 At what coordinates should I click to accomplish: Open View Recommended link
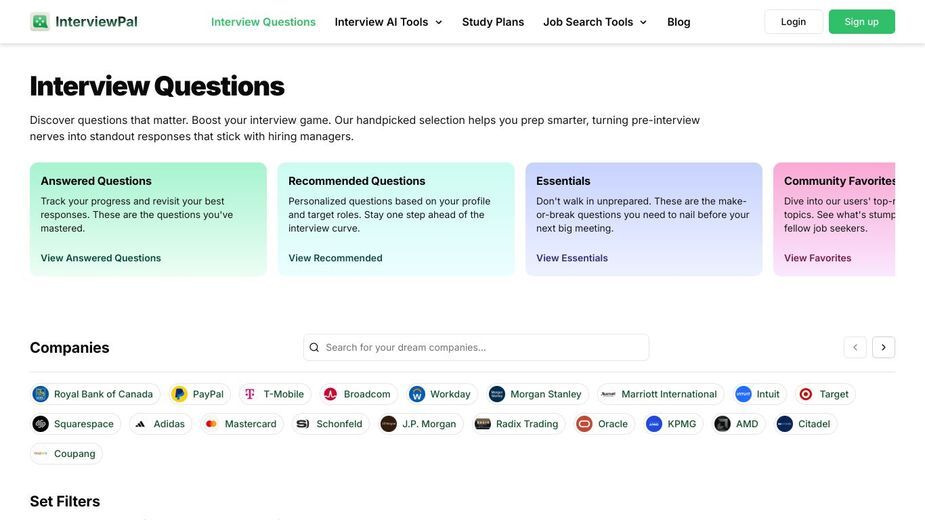click(335, 258)
